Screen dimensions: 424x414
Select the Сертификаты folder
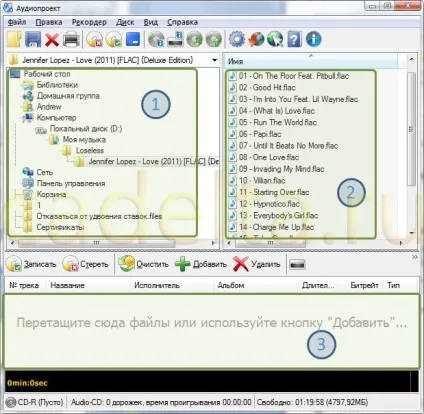point(60,227)
